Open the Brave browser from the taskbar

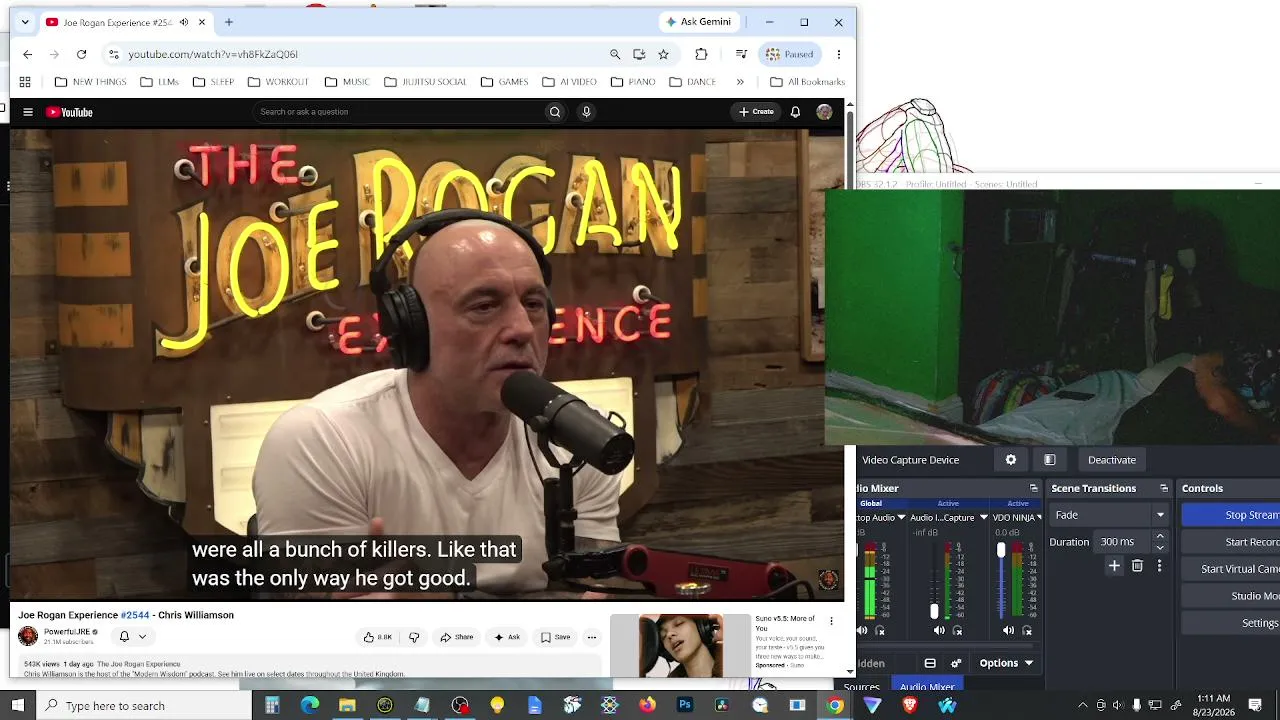(910, 706)
